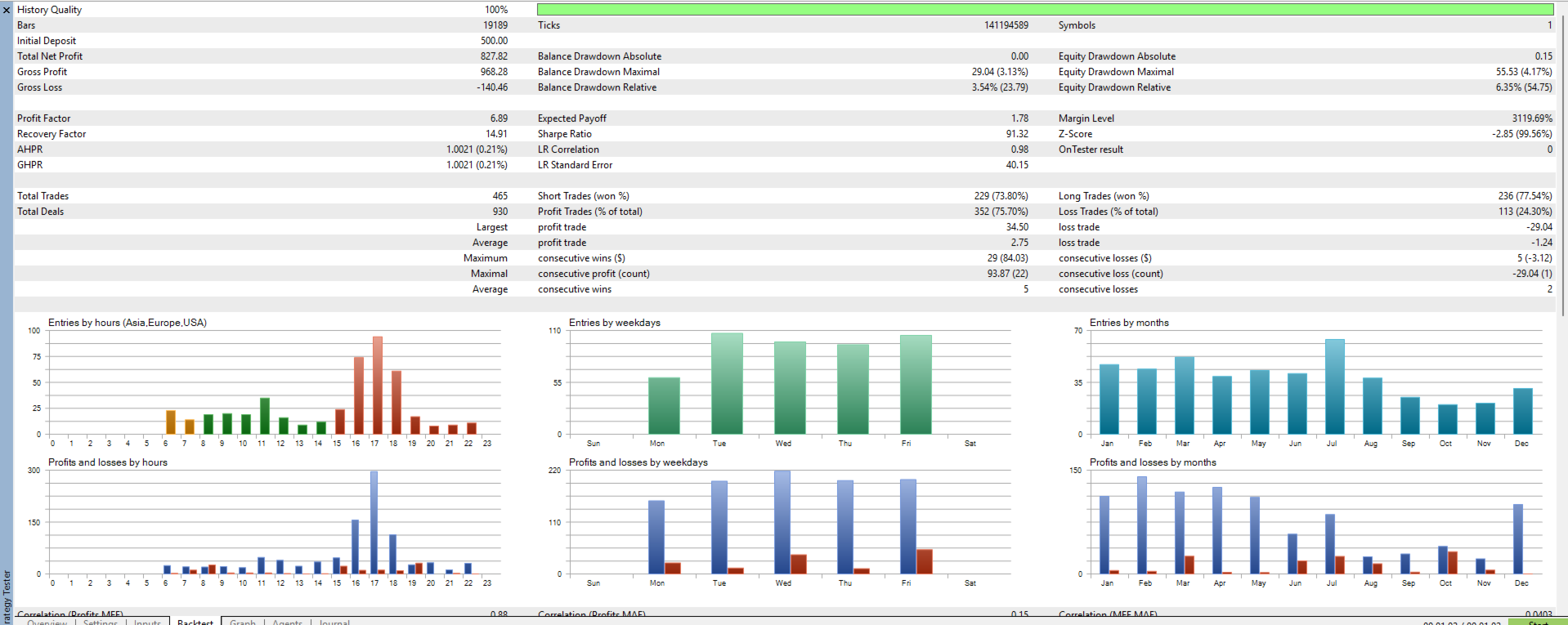Open the Settings tab
The image size is (1568, 625).
click(x=101, y=623)
